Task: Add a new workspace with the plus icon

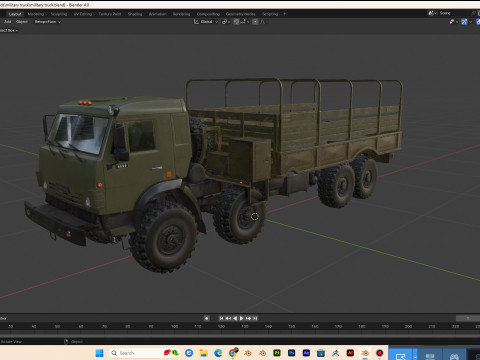Action: click(x=284, y=14)
